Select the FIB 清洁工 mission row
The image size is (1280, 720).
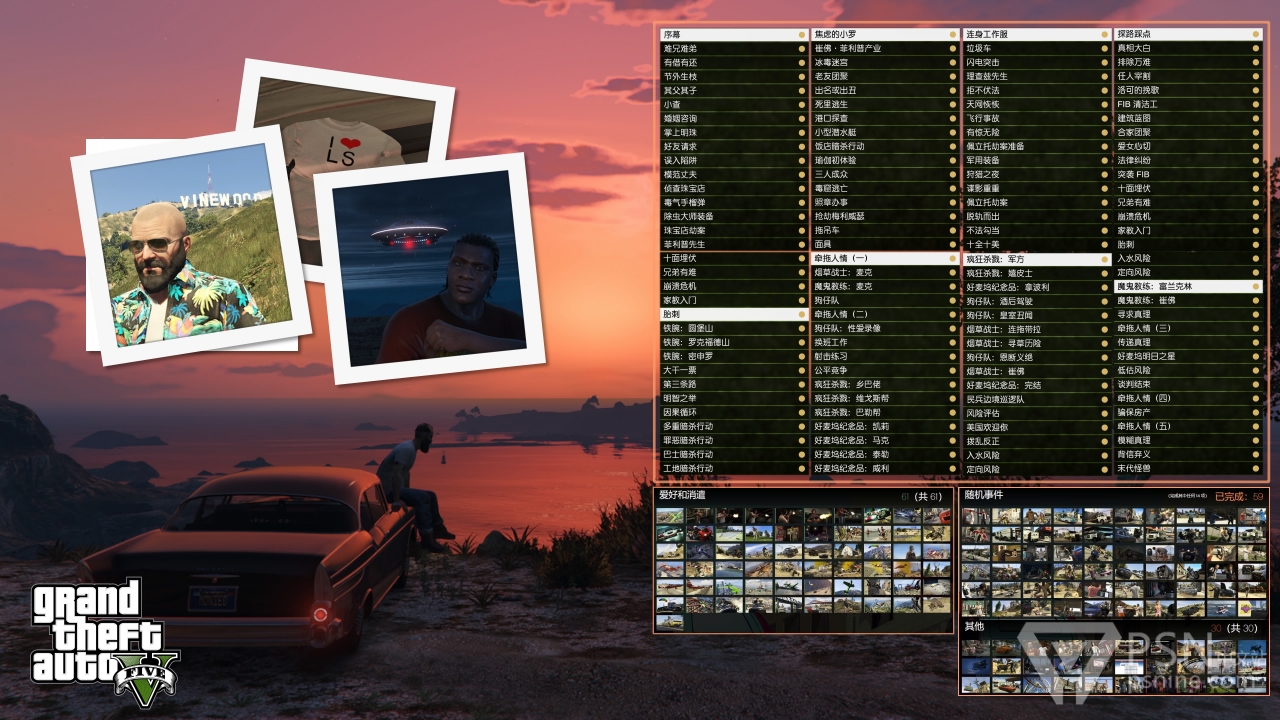pyautogui.click(x=1188, y=104)
